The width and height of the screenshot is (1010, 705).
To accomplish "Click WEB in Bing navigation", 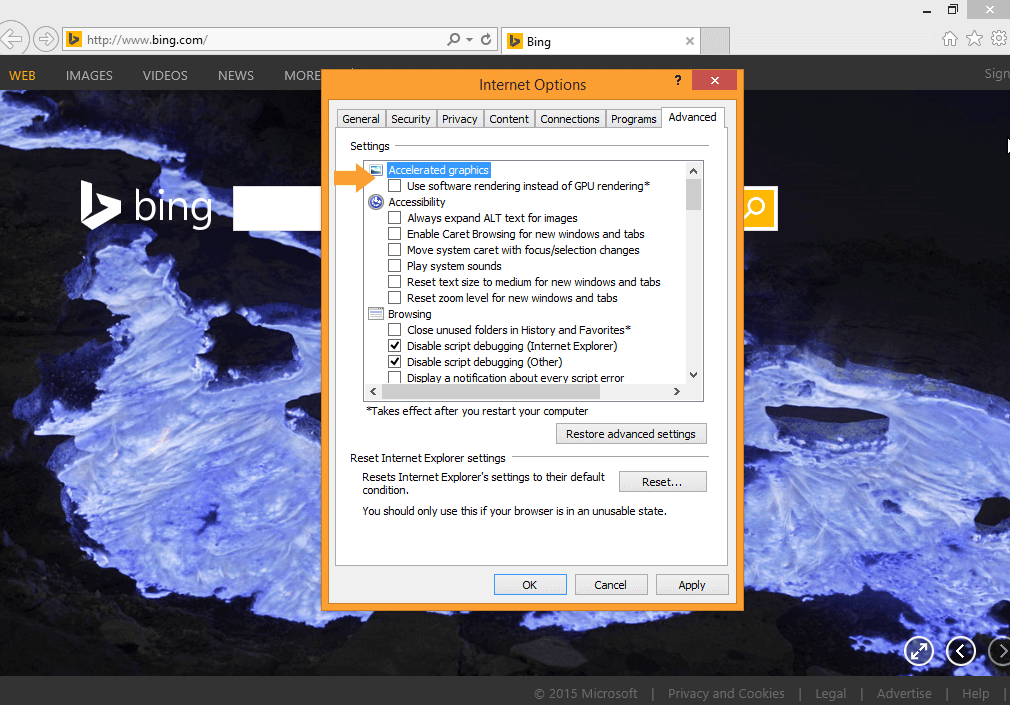I will [x=22, y=75].
